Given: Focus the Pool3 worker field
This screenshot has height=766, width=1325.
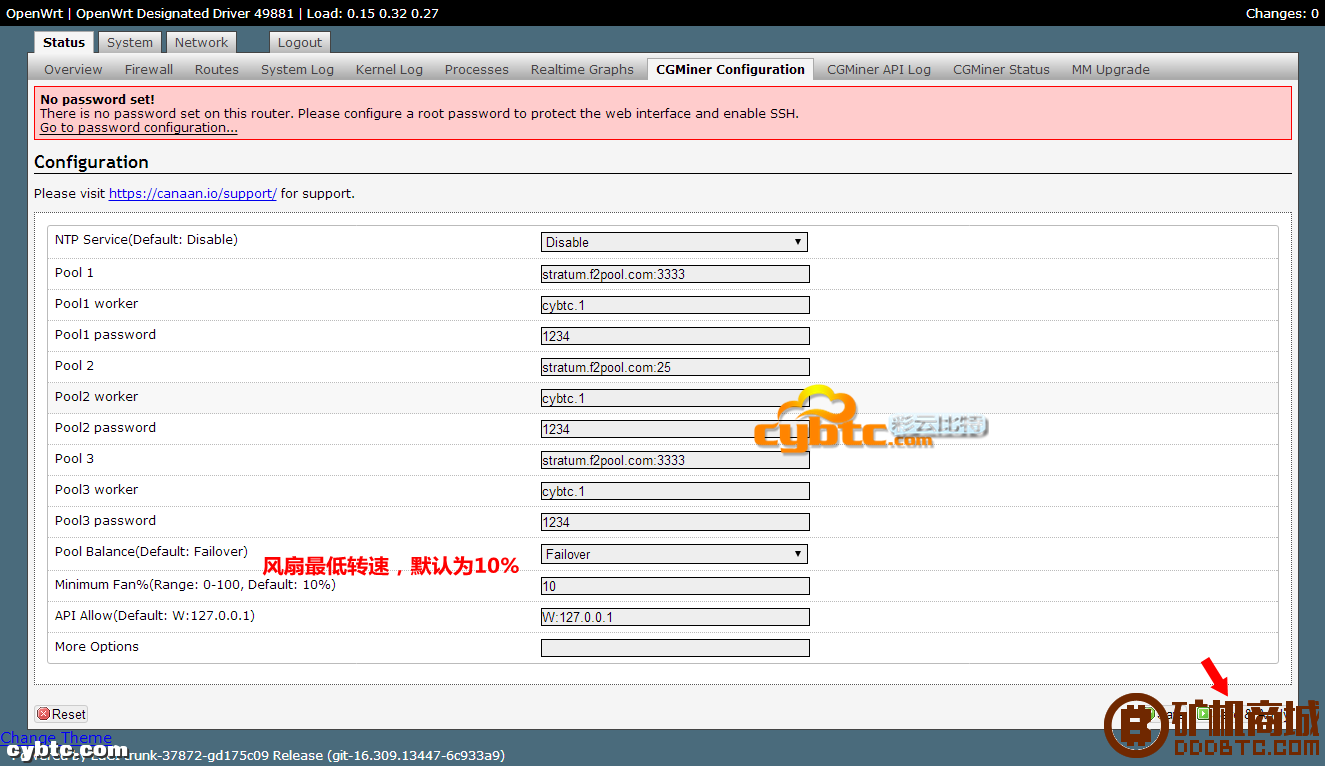Looking at the screenshot, I should pos(675,491).
